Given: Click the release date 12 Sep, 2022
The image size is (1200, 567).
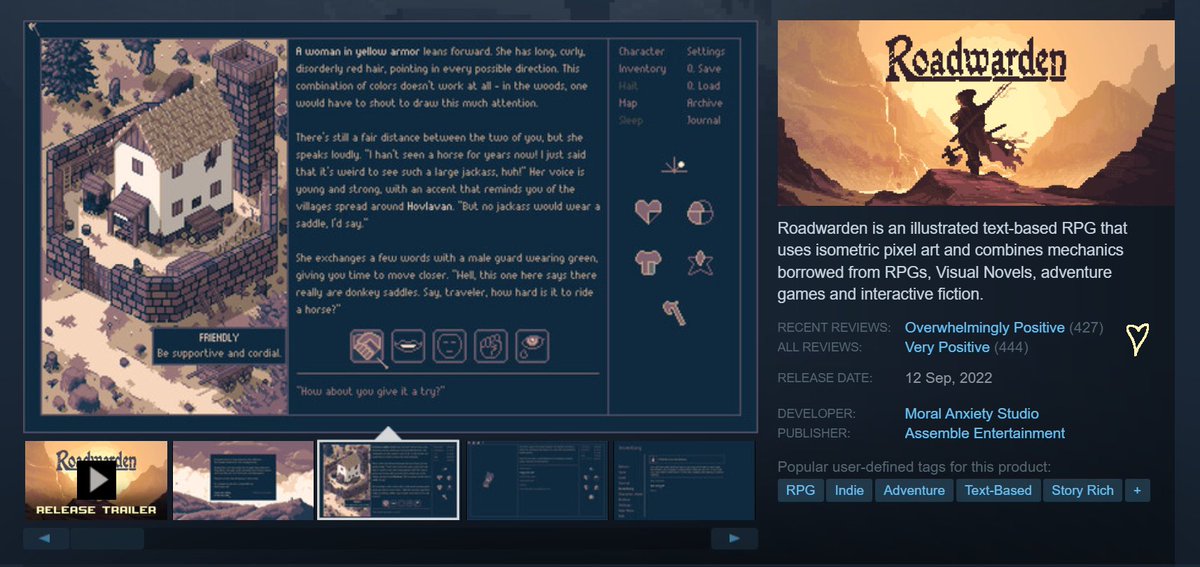Looking at the screenshot, I should [x=948, y=377].
